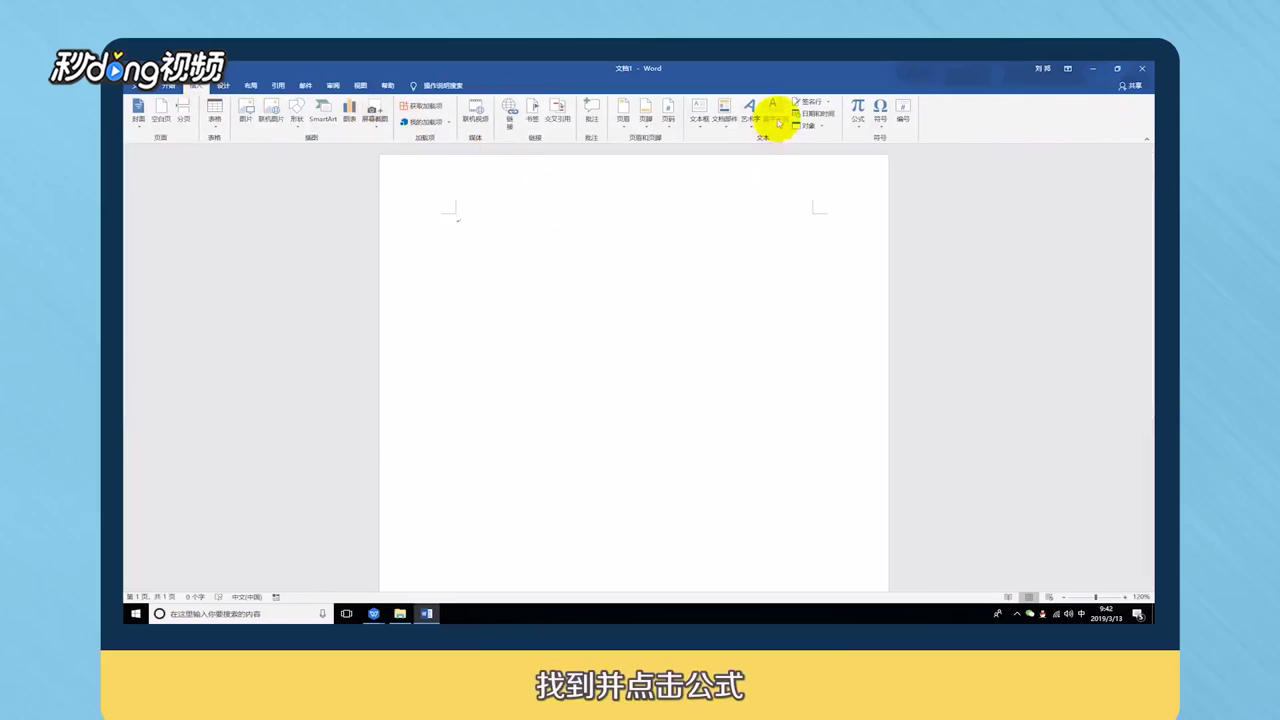Adjust the zoom slider

tap(1095, 597)
